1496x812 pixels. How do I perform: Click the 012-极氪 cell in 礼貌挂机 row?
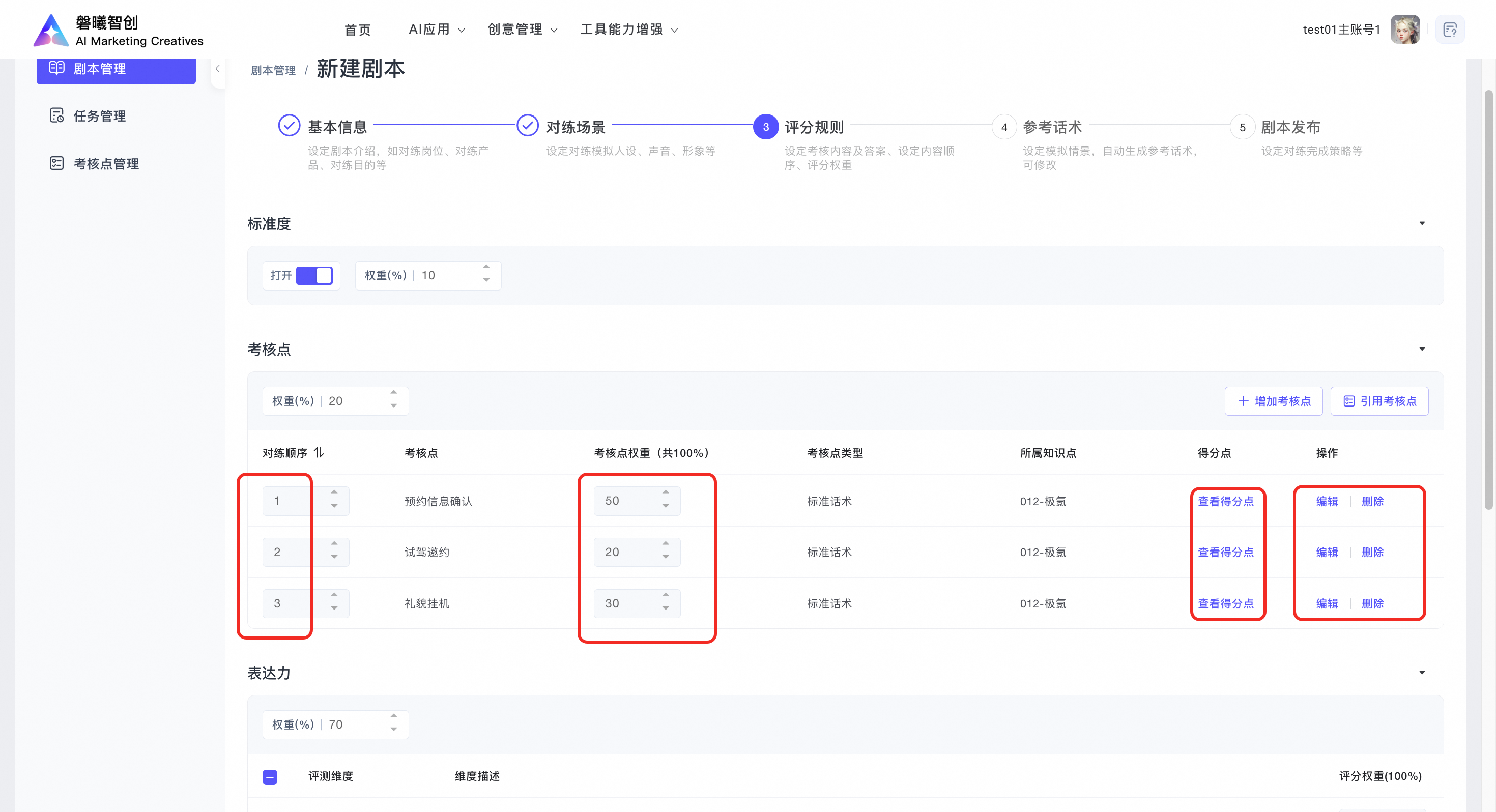pos(1043,603)
